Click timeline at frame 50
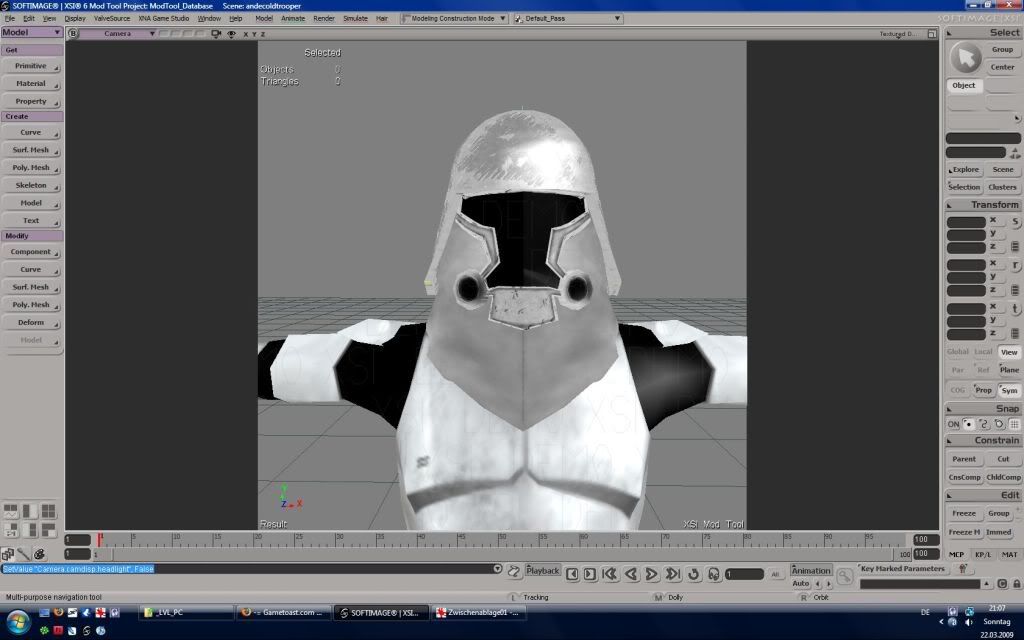1024x640 pixels. point(501,541)
